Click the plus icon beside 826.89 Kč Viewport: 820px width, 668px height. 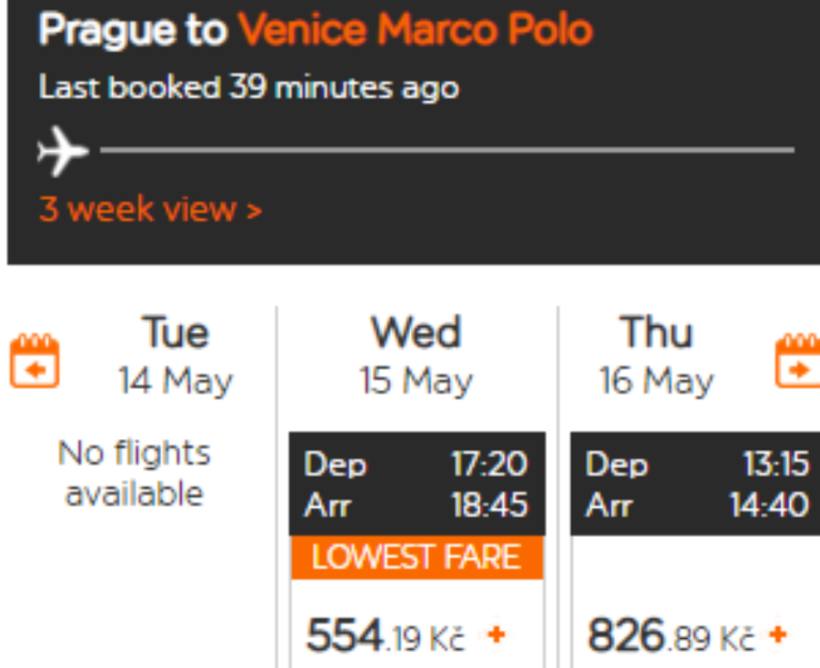pos(778,635)
